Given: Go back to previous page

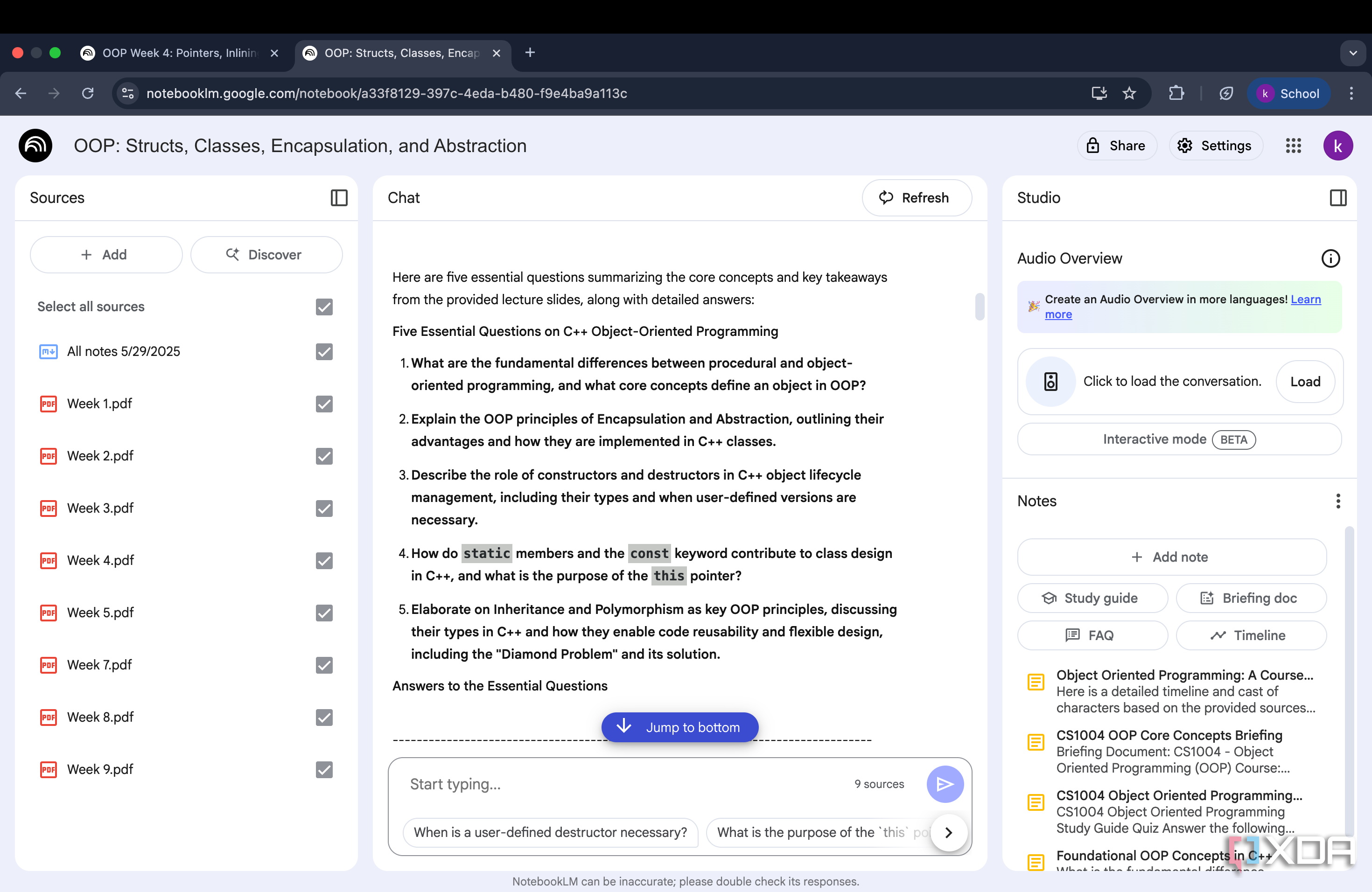Looking at the screenshot, I should (21, 93).
